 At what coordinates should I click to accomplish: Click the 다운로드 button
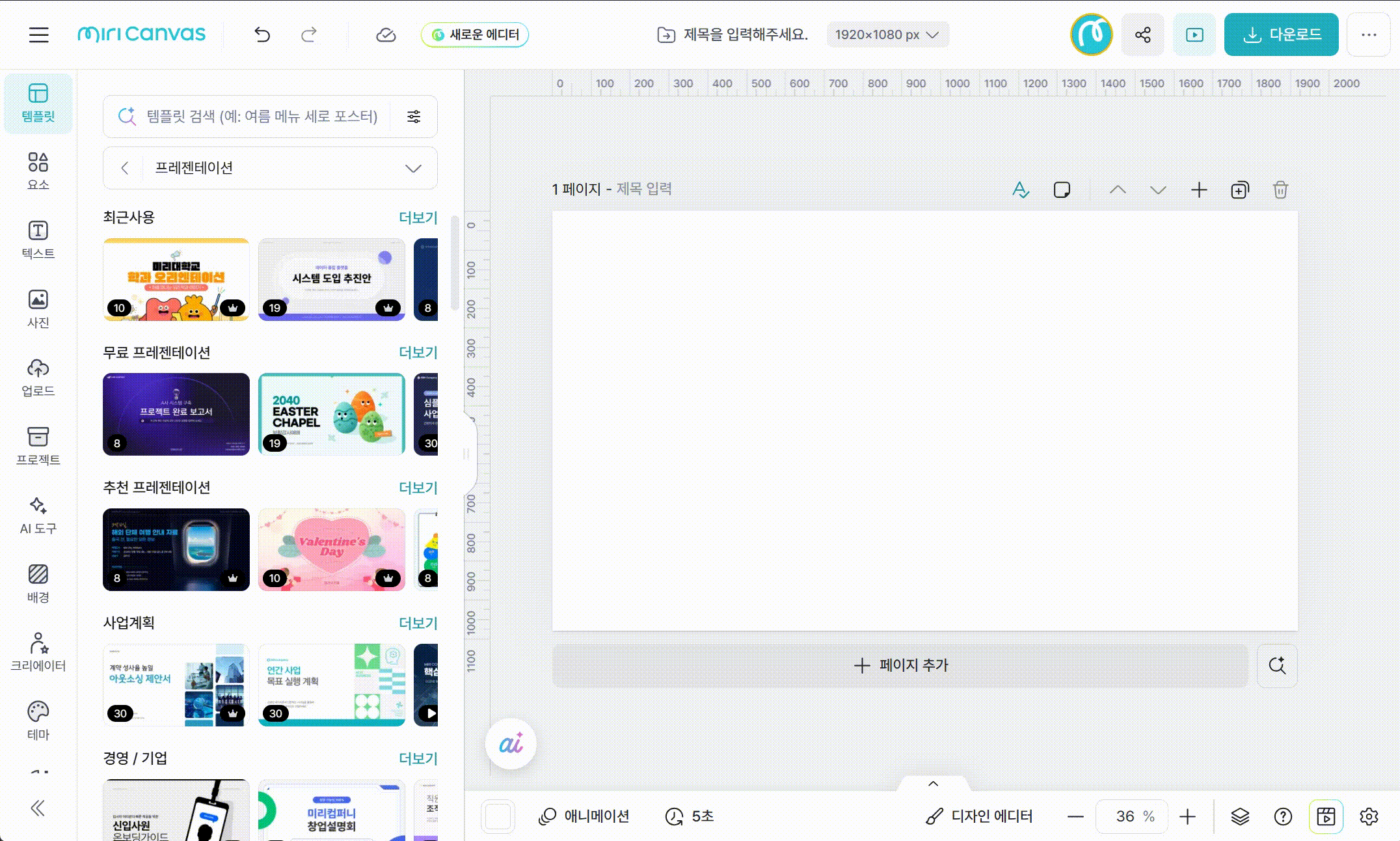(x=1281, y=34)
